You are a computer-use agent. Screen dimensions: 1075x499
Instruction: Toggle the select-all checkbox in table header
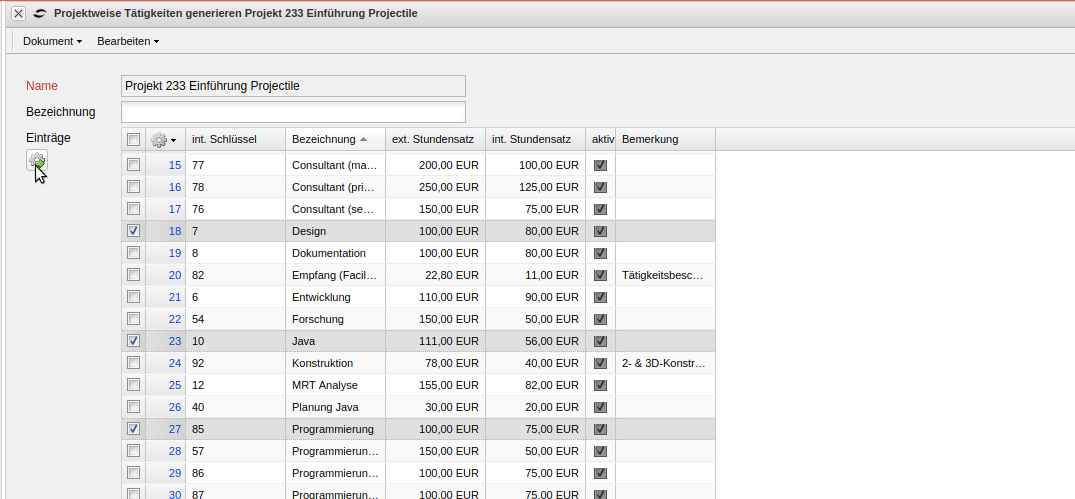pyautogui.click(x=134, y=140)
